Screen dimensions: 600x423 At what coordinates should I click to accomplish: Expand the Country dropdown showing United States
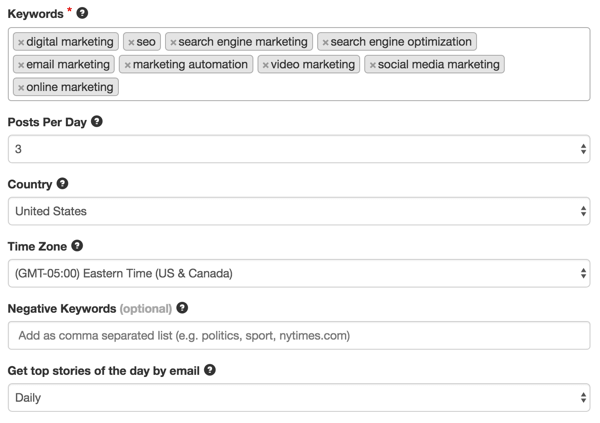(x=299, y=211)
